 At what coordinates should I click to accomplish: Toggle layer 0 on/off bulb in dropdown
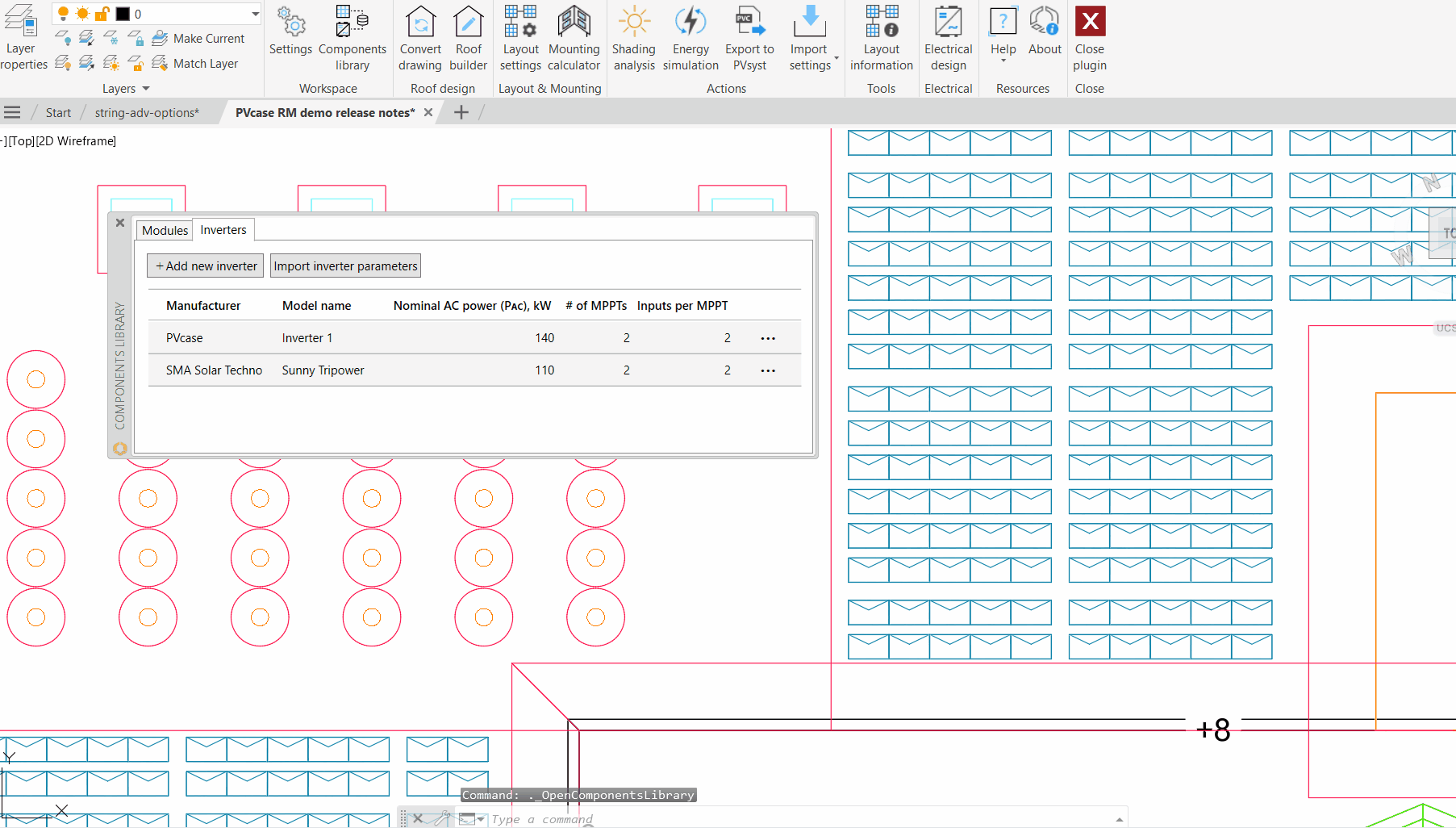[x=63, y=14]
